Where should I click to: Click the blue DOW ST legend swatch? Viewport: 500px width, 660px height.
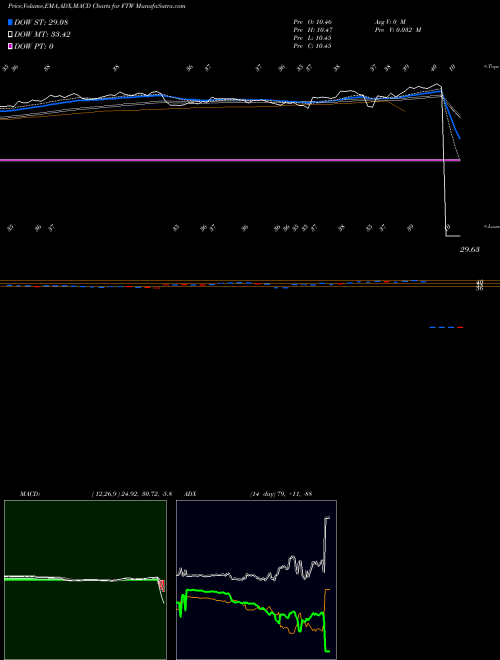click(x=10, y=22)
